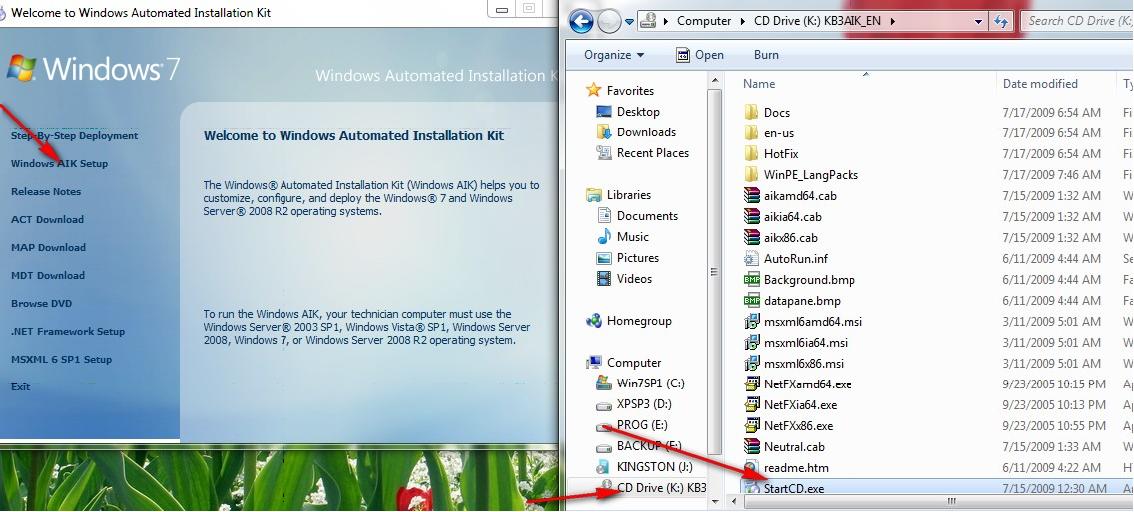Screen dimensions: 1134x512
Task: Select Recent Places icon
Action: click(x=604, y=153)
